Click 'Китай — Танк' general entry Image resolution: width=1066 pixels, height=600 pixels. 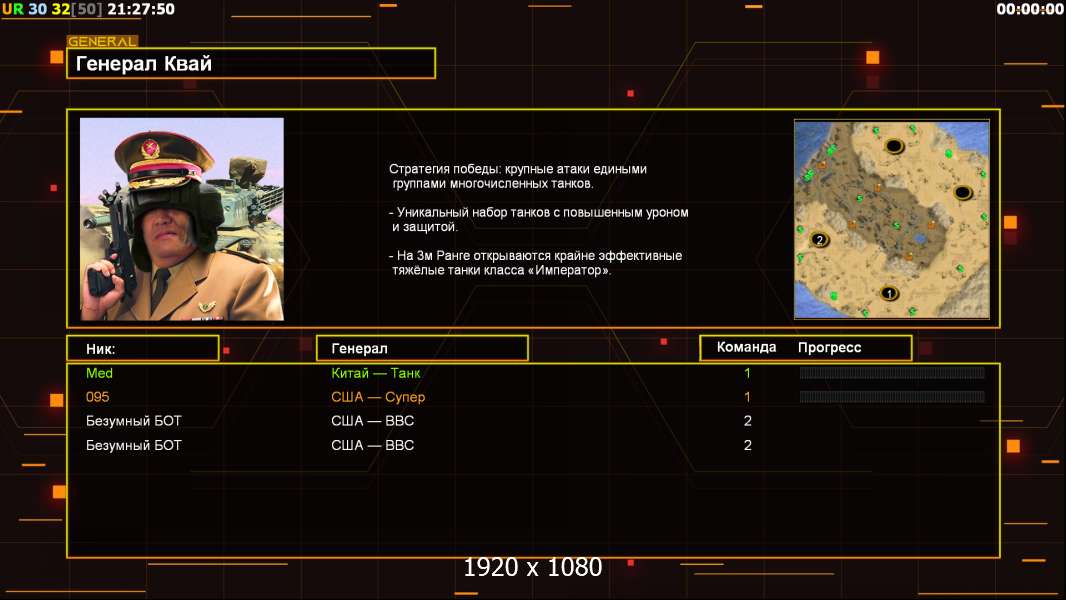375,373
